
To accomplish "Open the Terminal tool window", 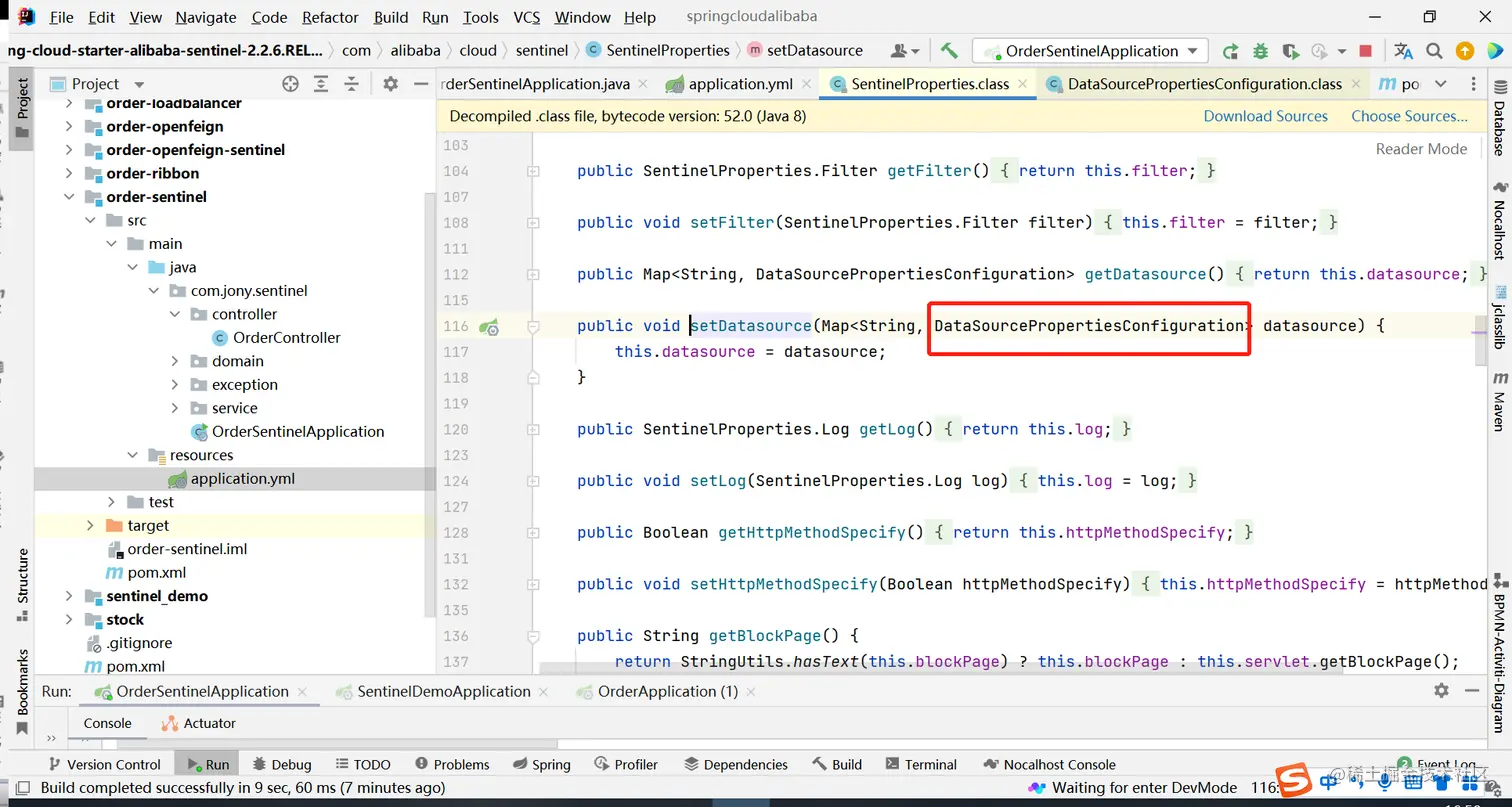I will click(x=920, y=764).
